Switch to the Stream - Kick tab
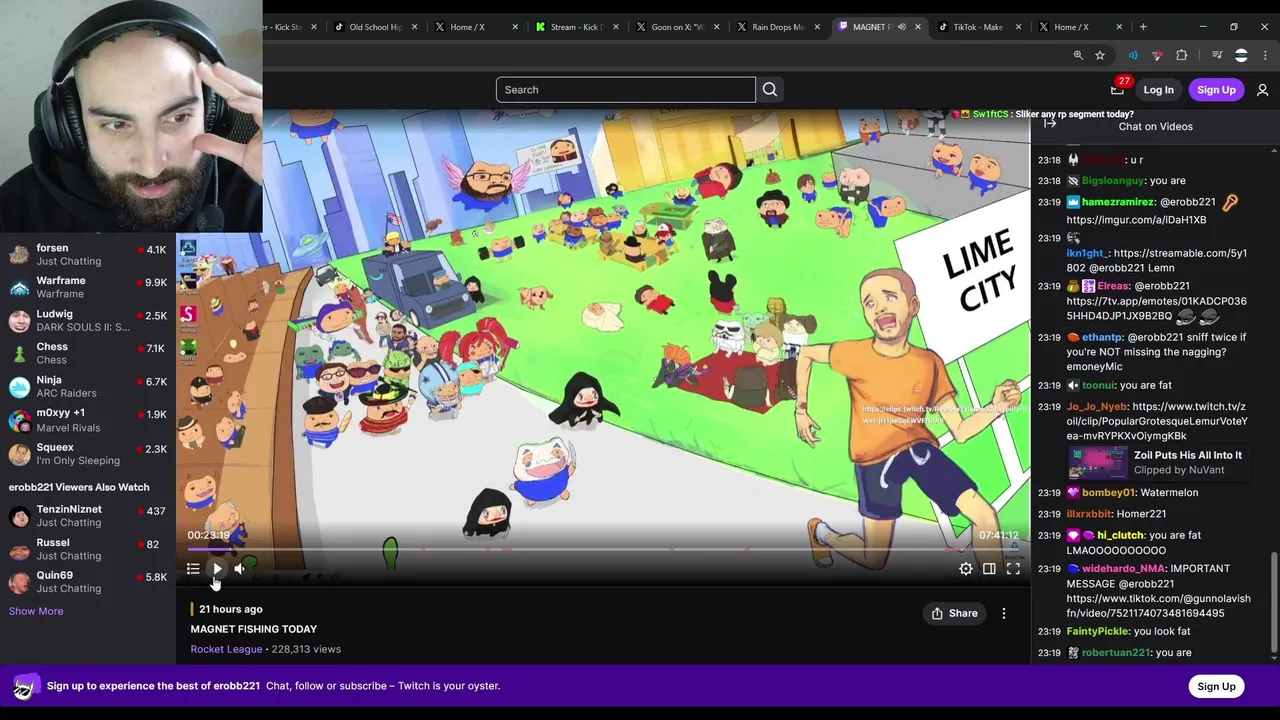This screenshot has width=1280, height=720. click(x=577, y=27)
